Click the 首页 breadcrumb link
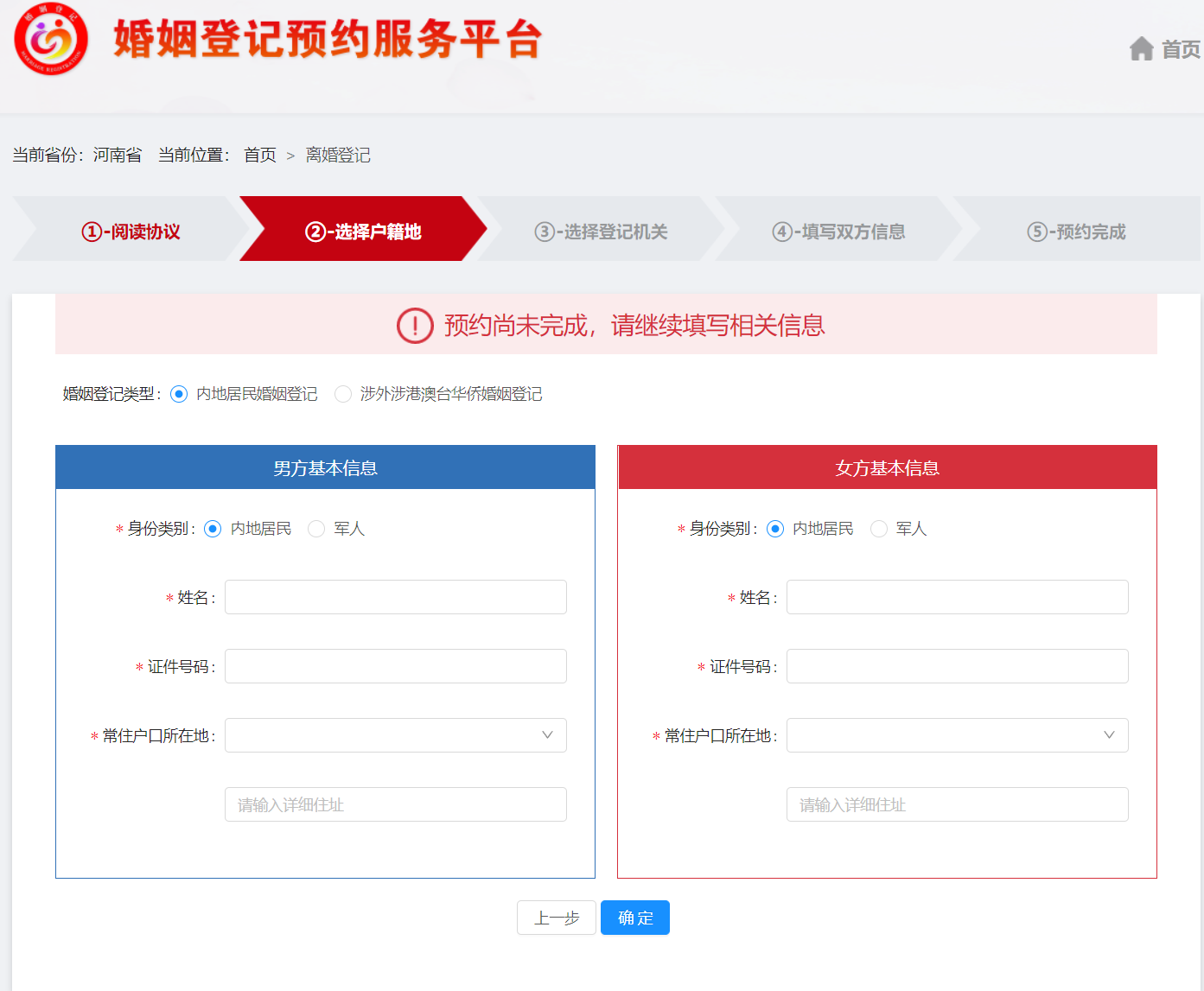 click(x=259, y=156)
